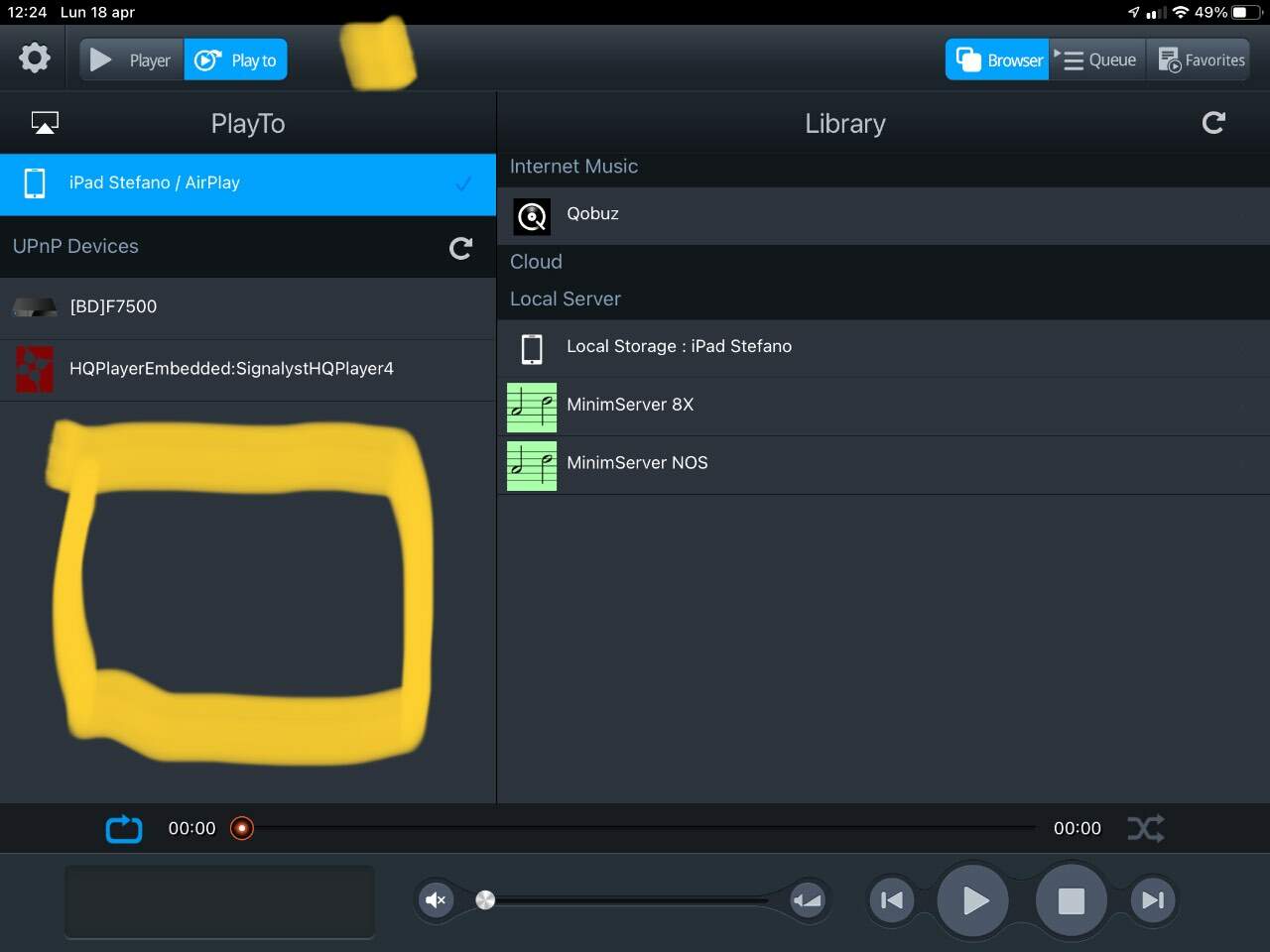Click the Qobuz logo icon
Viewport: 1270px width, 952px height.
532,215
